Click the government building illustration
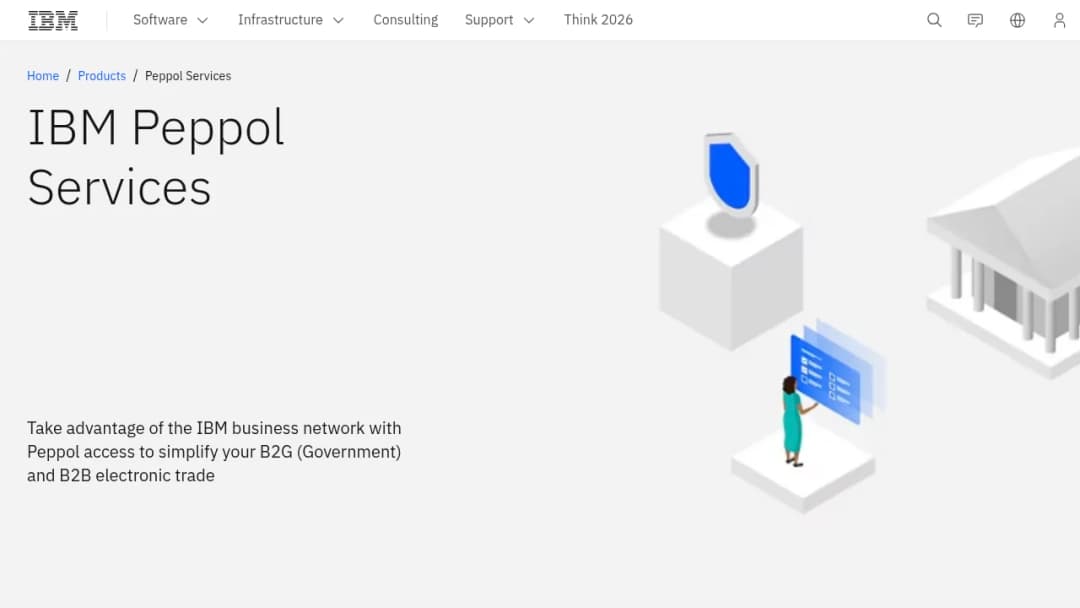Image resolution: width=1080 pixels, height=608 pixels. coord(1004,265)
